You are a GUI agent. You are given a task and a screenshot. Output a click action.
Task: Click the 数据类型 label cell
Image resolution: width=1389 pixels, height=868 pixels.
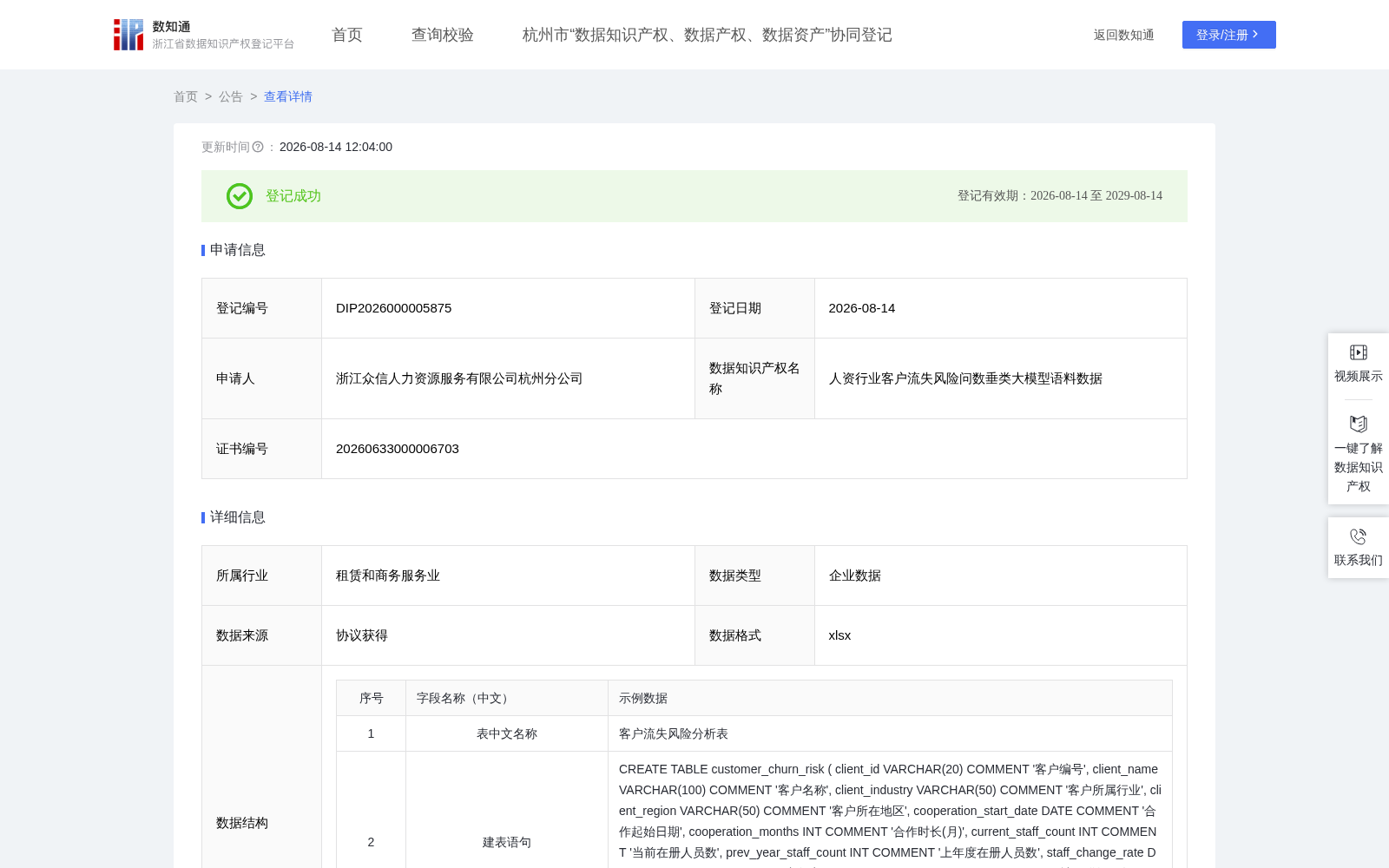754,575
